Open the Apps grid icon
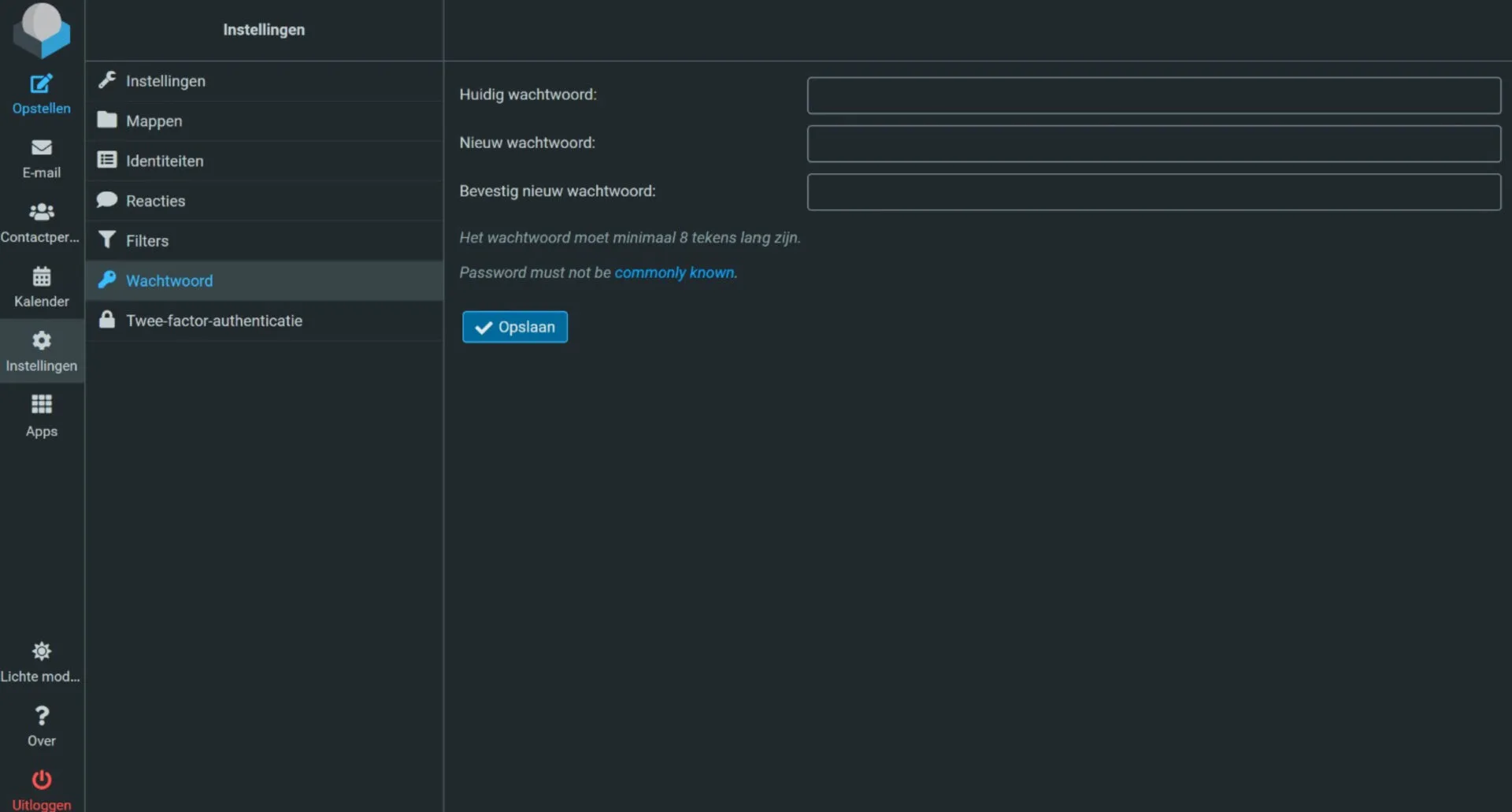Viewport: 1512px width, 812px height. coord(41,406)
